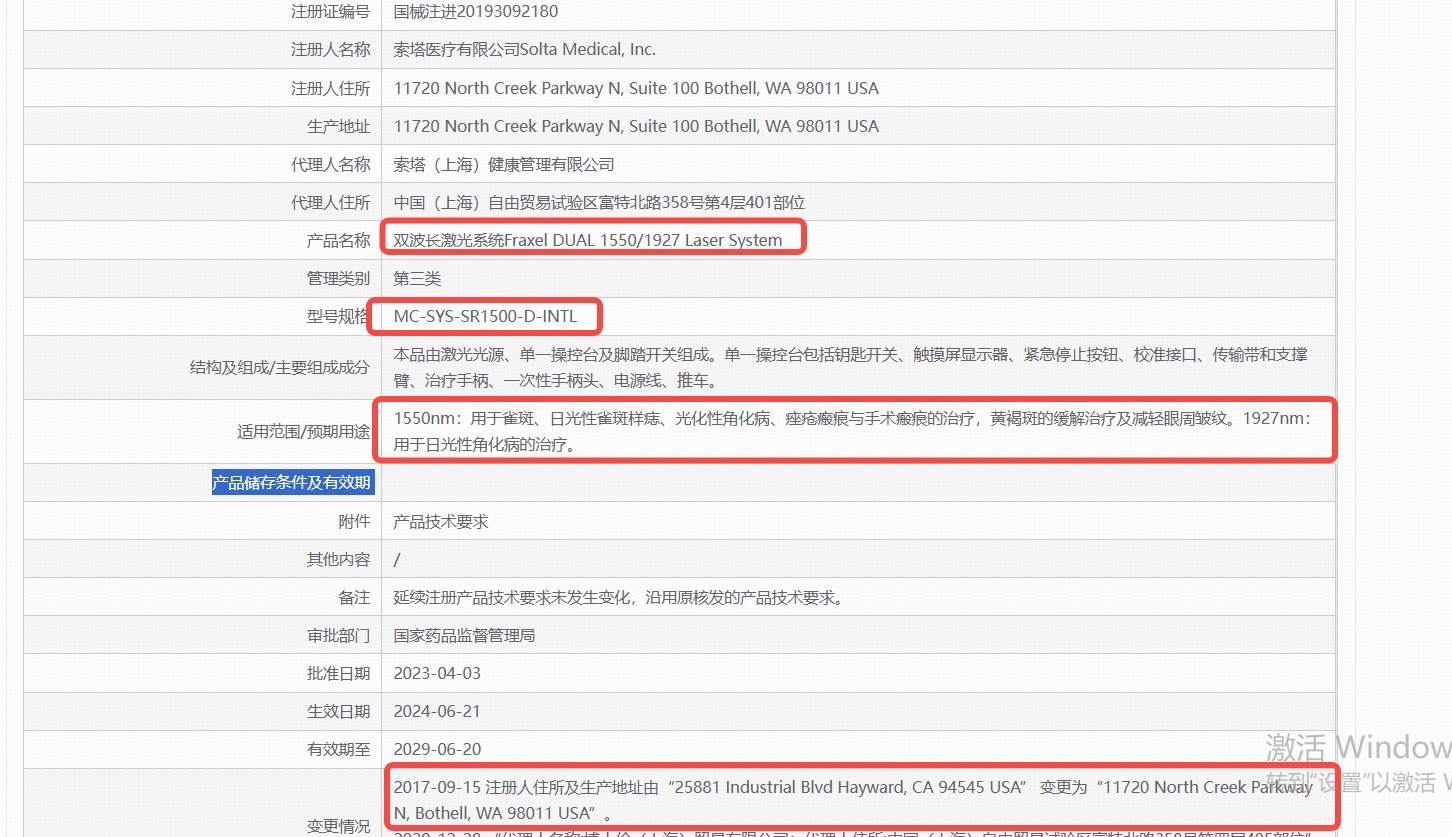Click the 注册证编号 label cell

click(330, 11)
